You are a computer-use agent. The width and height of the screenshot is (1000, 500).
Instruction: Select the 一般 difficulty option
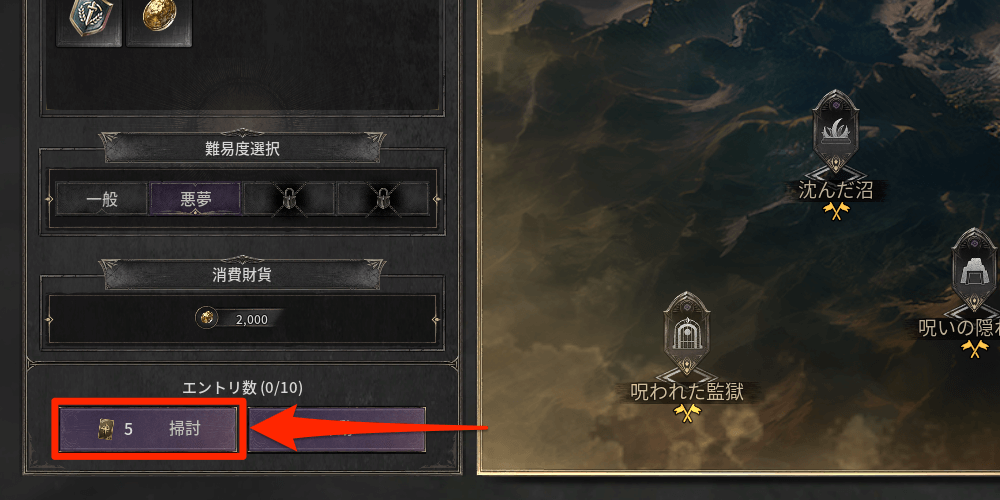[x=102, y=200]
